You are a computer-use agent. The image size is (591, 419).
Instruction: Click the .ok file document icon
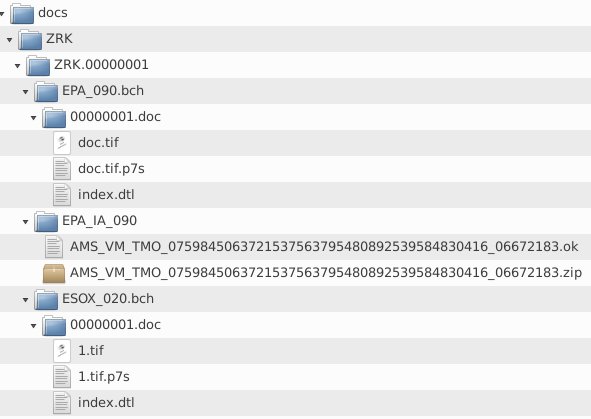[54, 247]
